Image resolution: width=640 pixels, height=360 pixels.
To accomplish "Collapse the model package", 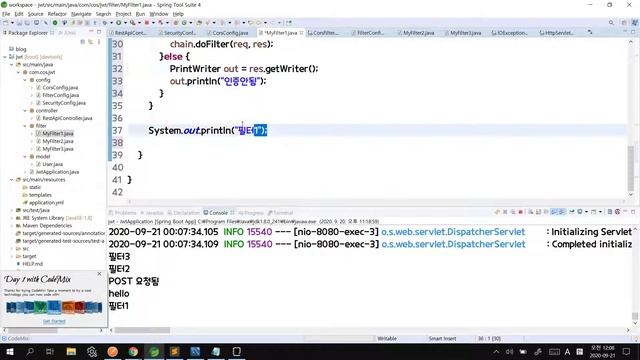I will [x=25, y=156].
